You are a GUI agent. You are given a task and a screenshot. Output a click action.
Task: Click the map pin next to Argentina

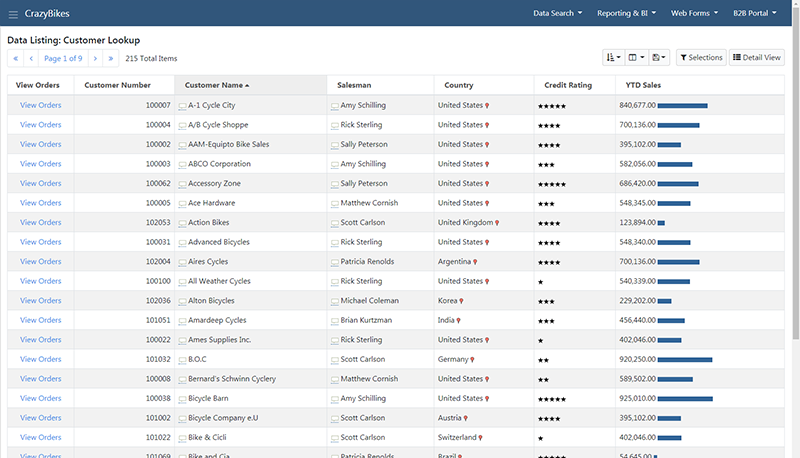pos(475,262)
